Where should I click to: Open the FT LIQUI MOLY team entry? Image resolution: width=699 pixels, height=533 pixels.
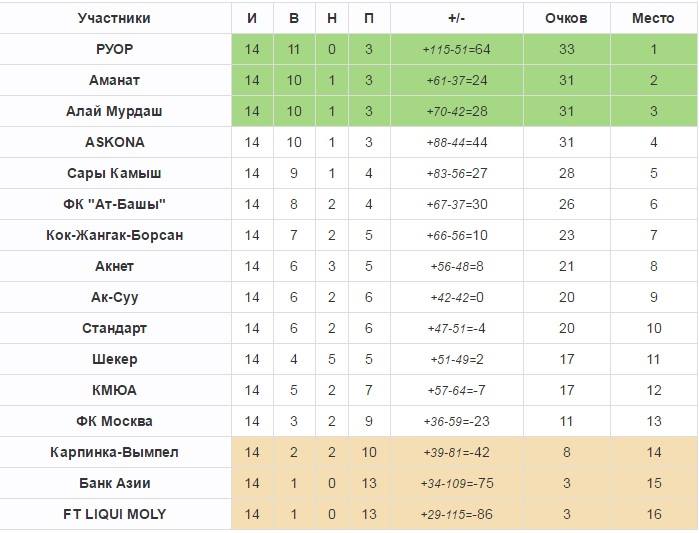coord(114,514)
